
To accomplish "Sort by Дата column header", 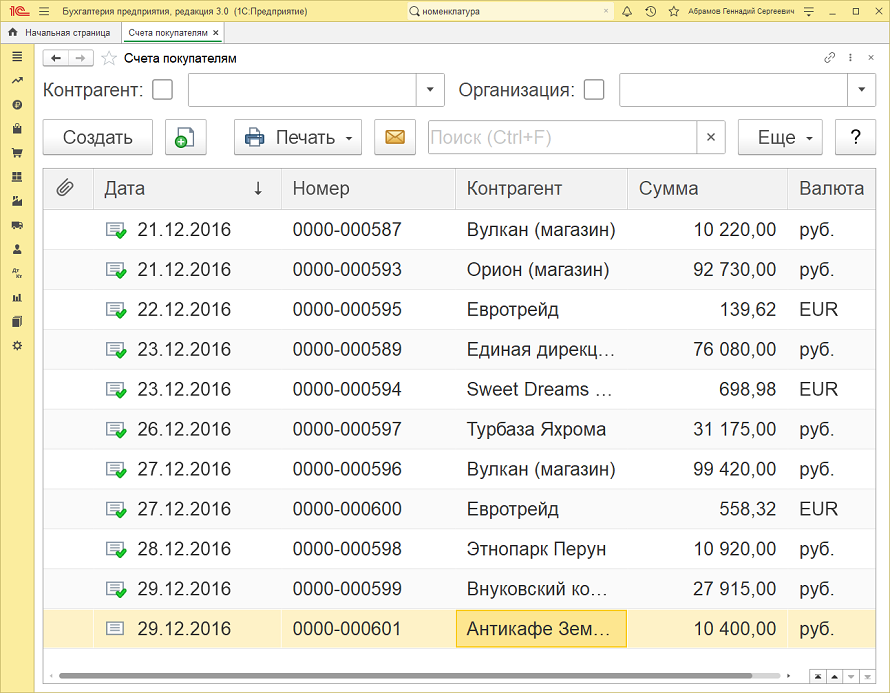I will 187,188.
